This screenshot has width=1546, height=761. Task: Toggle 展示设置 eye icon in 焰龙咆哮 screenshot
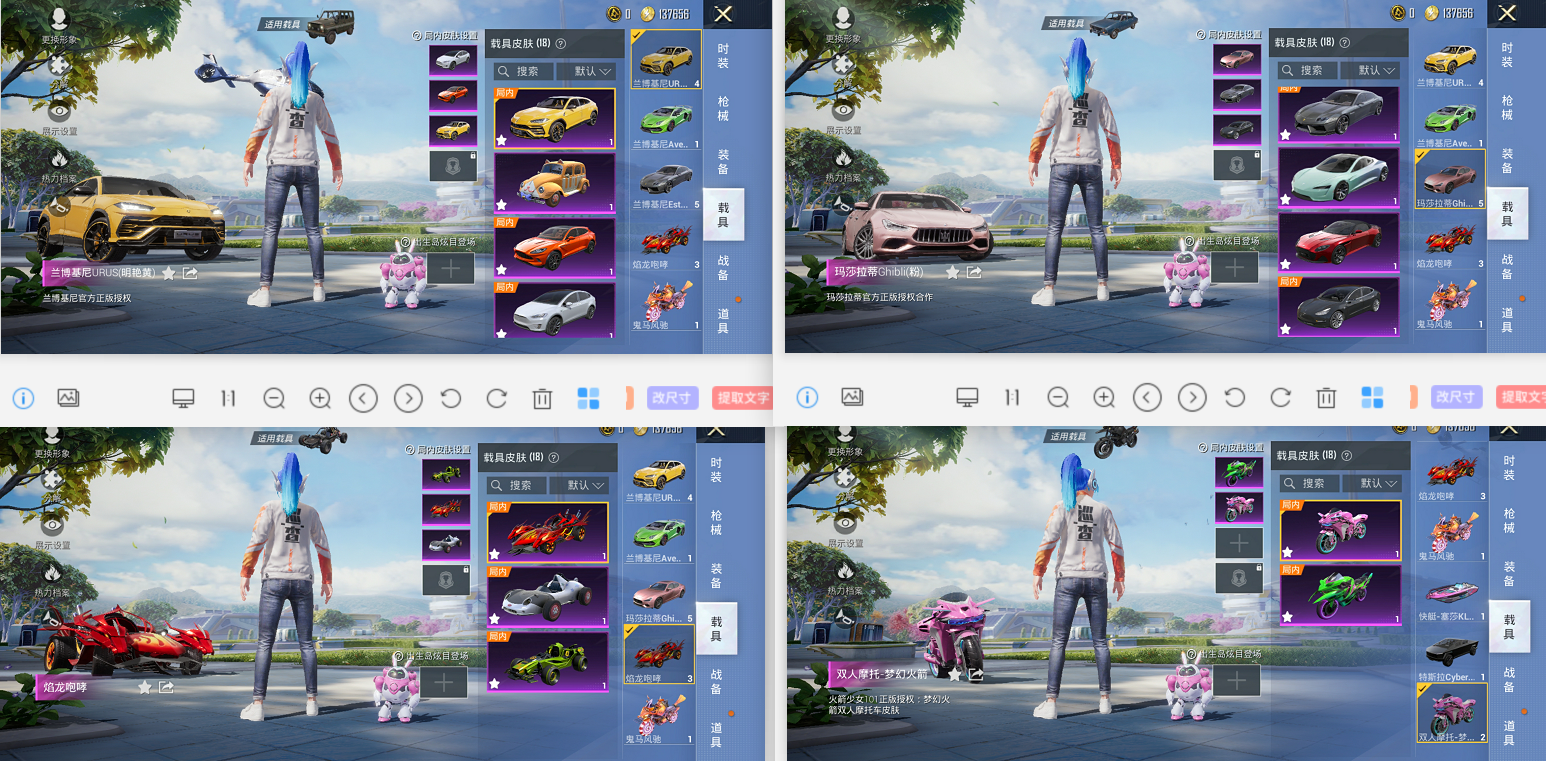click(x=52, y=525)
